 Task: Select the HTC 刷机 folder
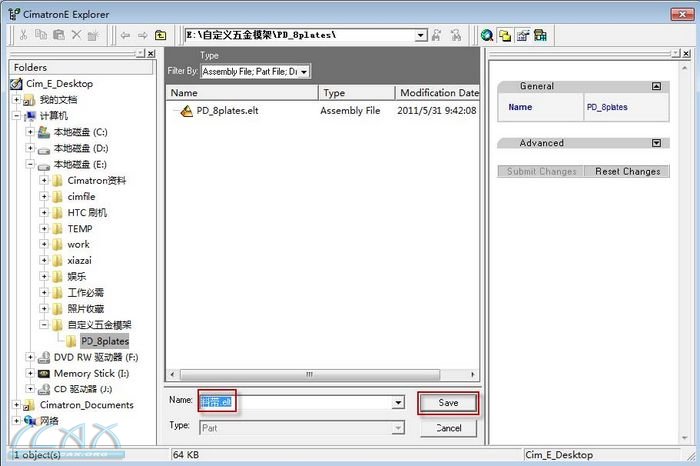pos(87,212)
